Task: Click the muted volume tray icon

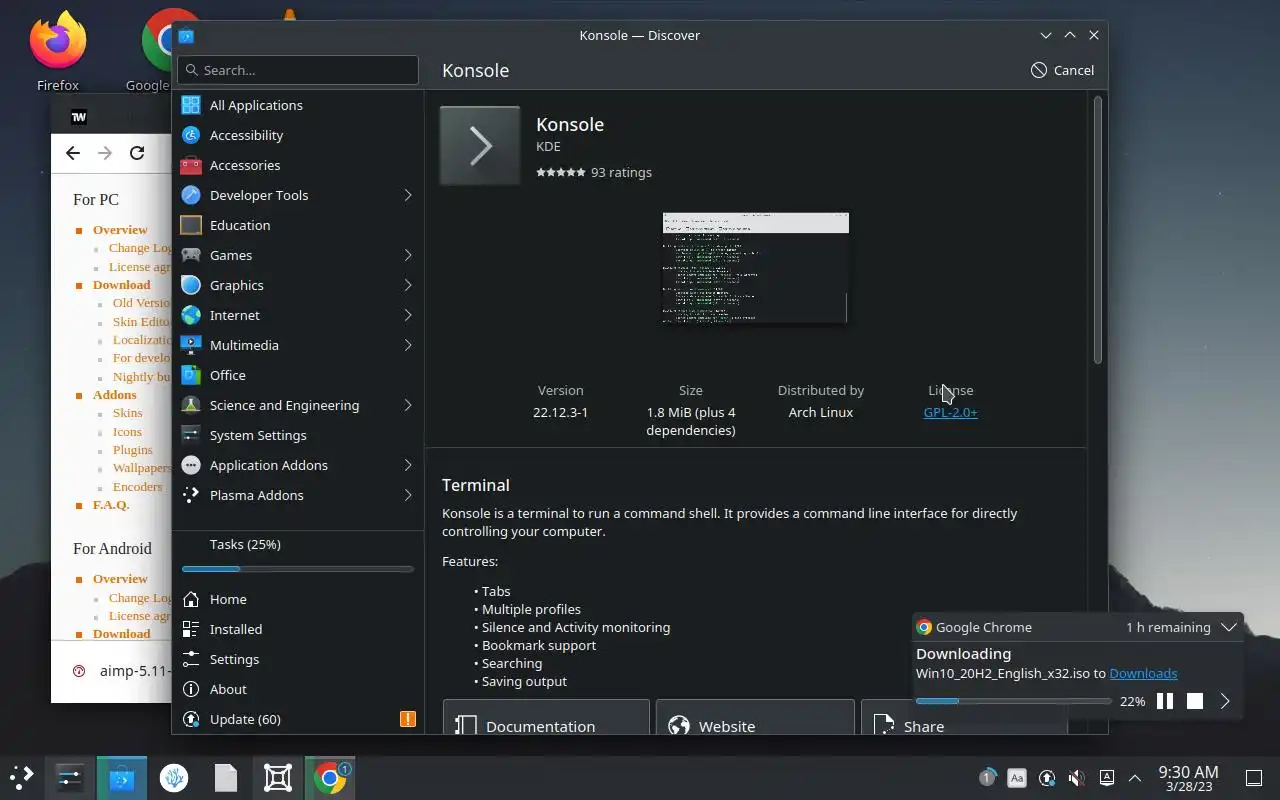Action: coord(1076,777)
